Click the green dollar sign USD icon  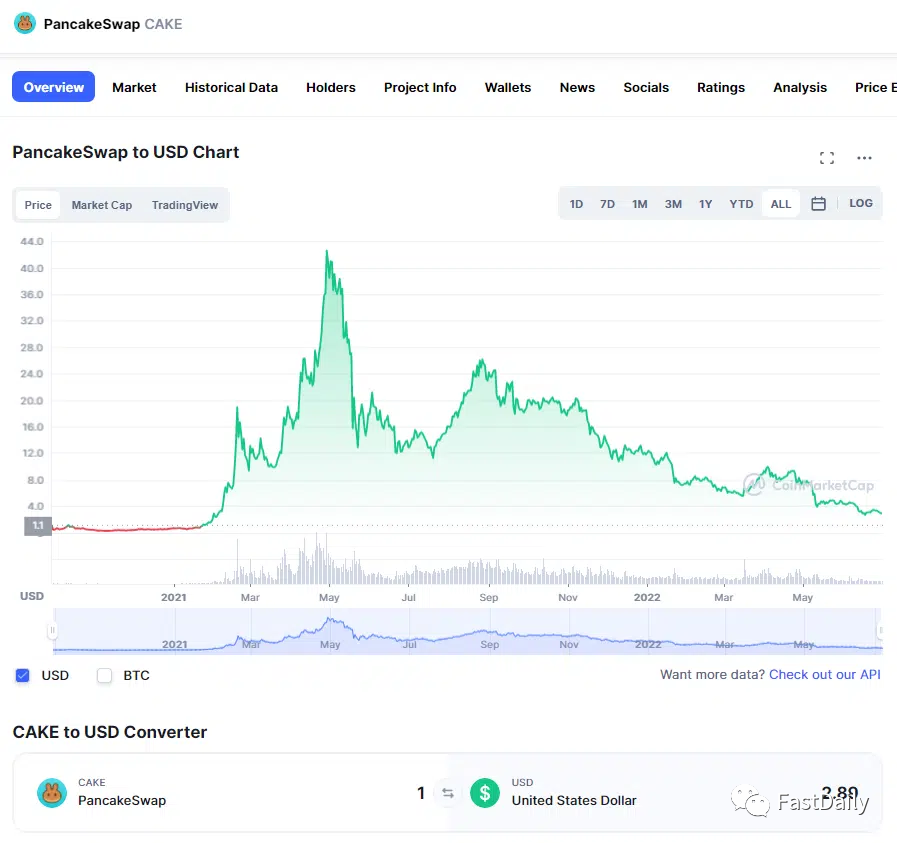pos(485,793)
